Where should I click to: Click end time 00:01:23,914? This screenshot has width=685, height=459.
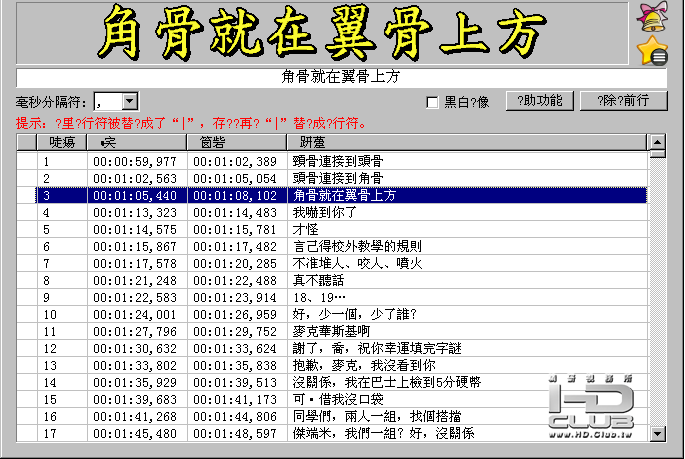click(x=235, y=298)
